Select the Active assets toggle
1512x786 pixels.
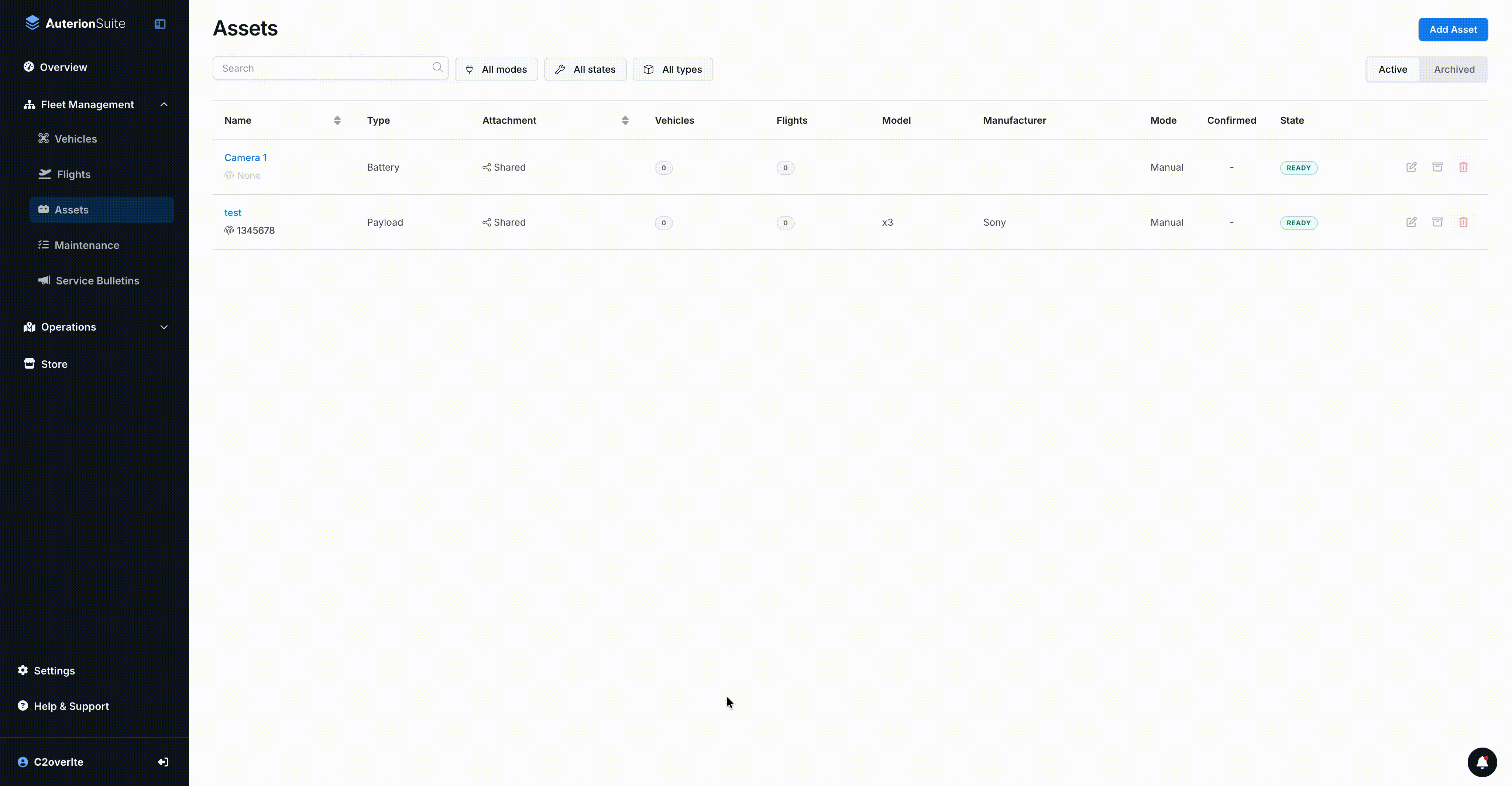1392,69
